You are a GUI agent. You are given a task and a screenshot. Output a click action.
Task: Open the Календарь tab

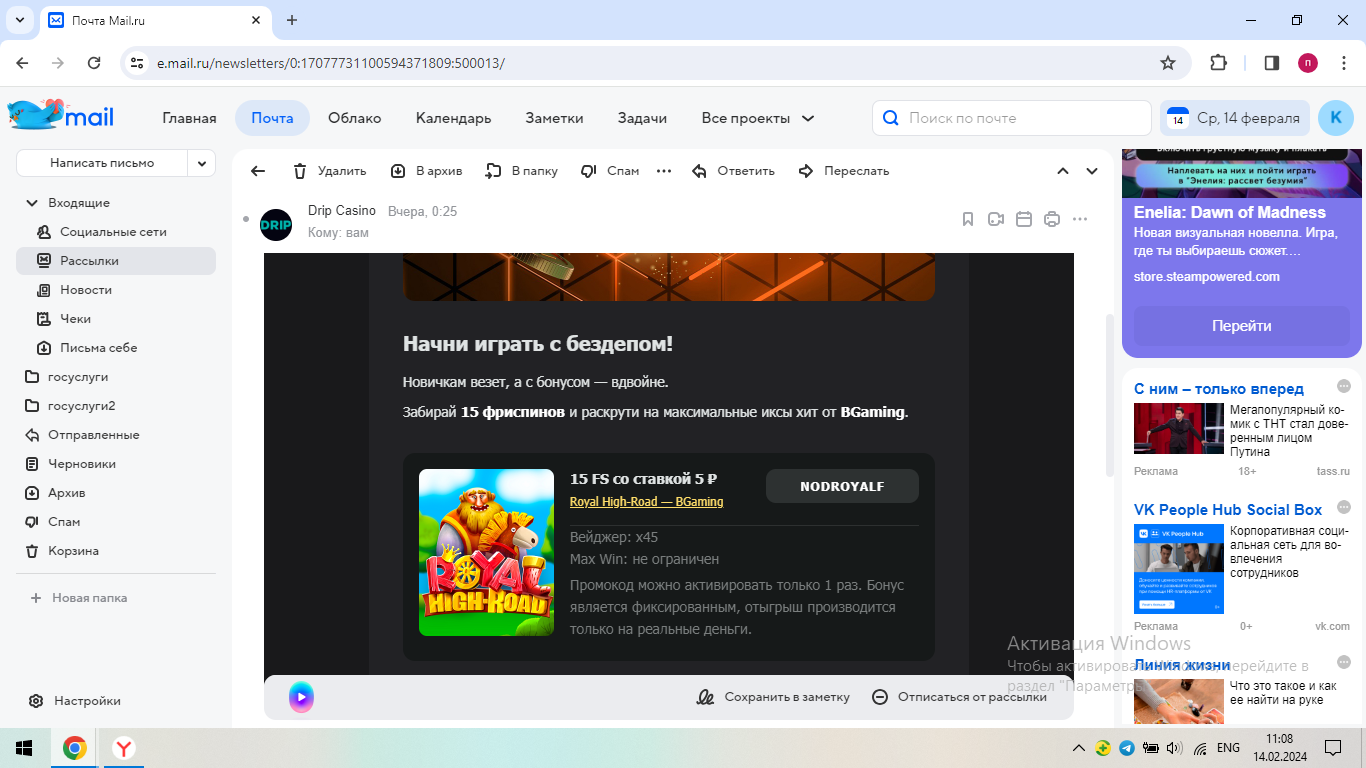coord(453,118)
